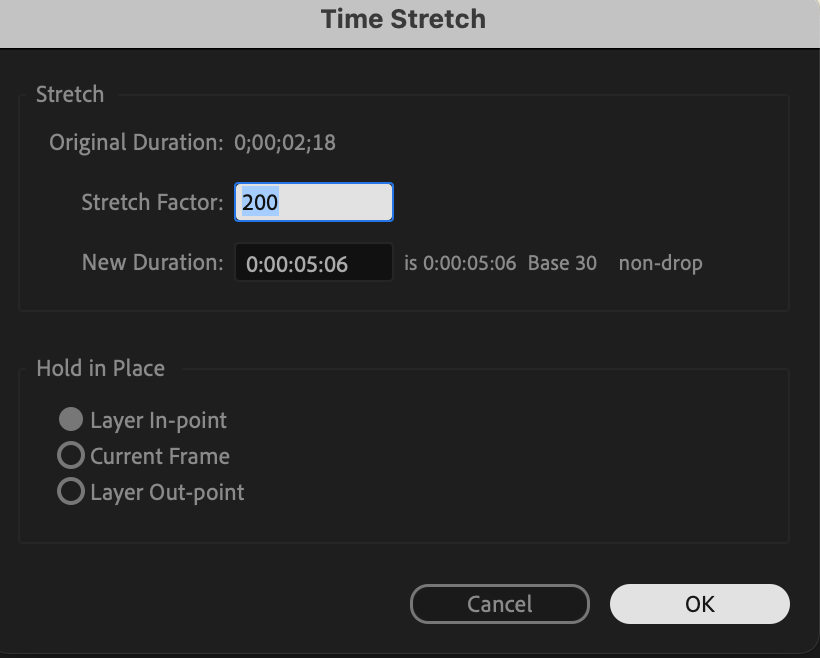Click the Hold in Place group heading

[x=100, y=368]
